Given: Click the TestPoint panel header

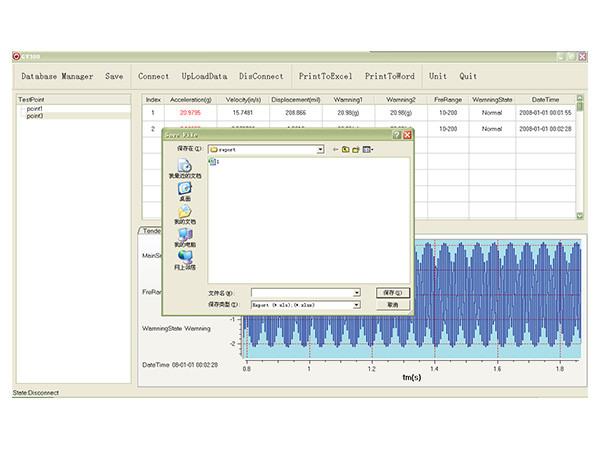Looking at the screenshot, I should pyautogui.click(x=73, y=99).
